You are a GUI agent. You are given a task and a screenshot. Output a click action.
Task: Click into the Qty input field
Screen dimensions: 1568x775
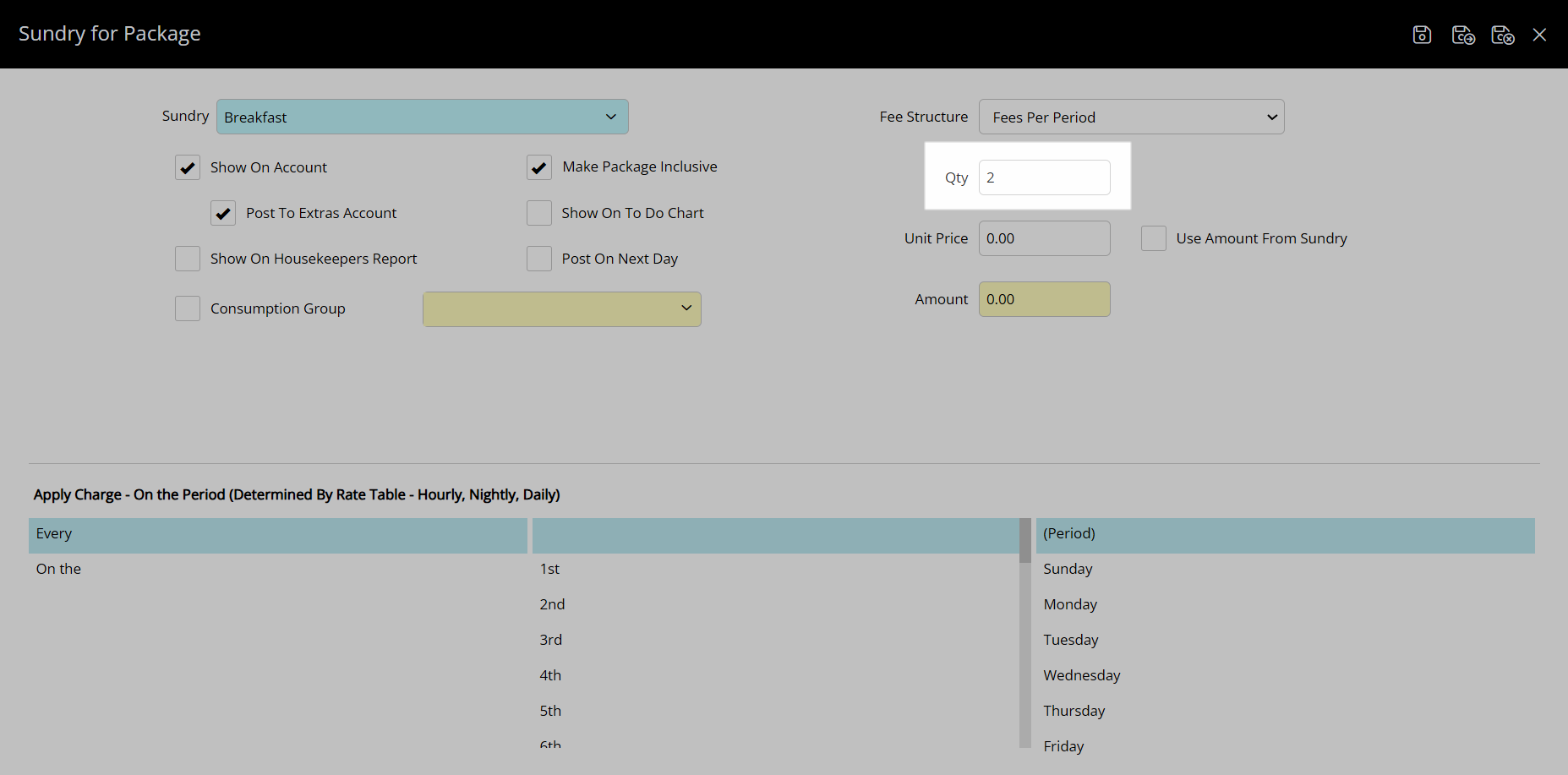click(1044, 177)
